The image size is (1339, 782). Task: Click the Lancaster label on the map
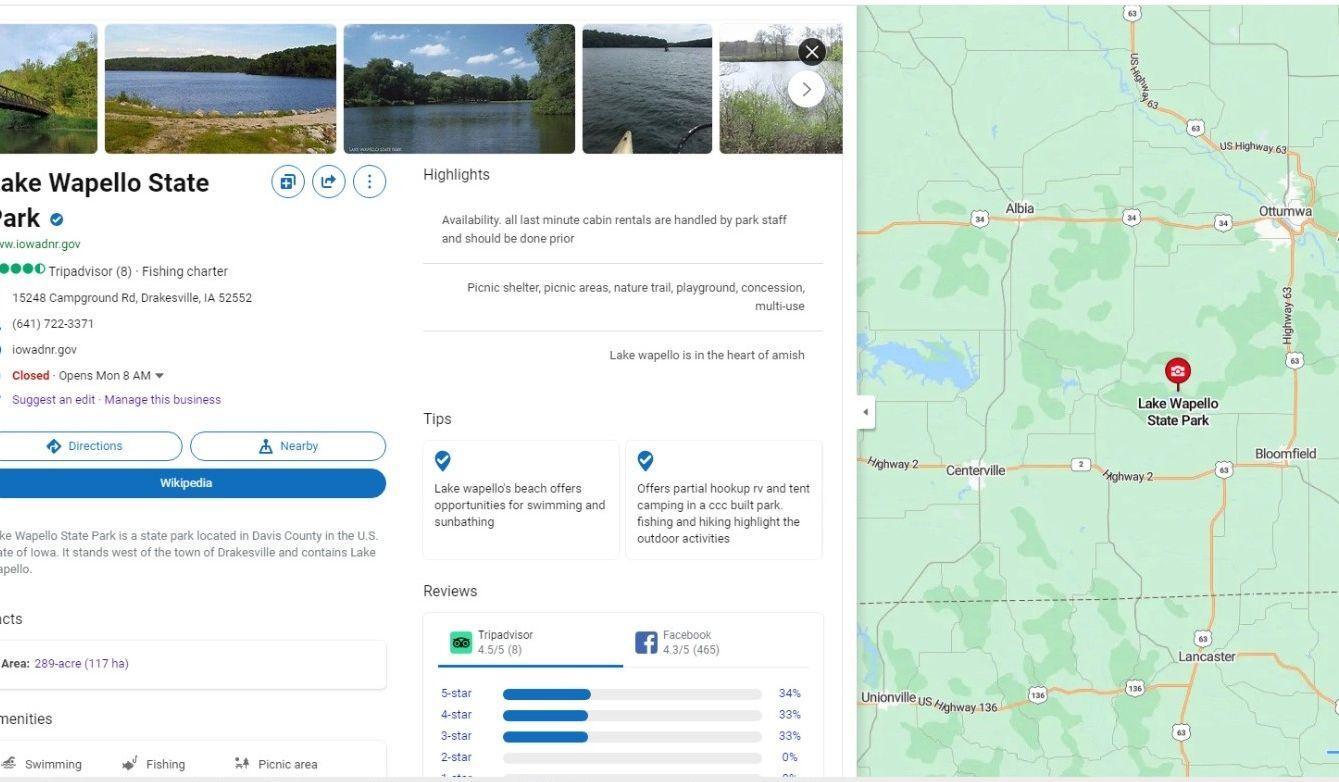coord(1207,657)
